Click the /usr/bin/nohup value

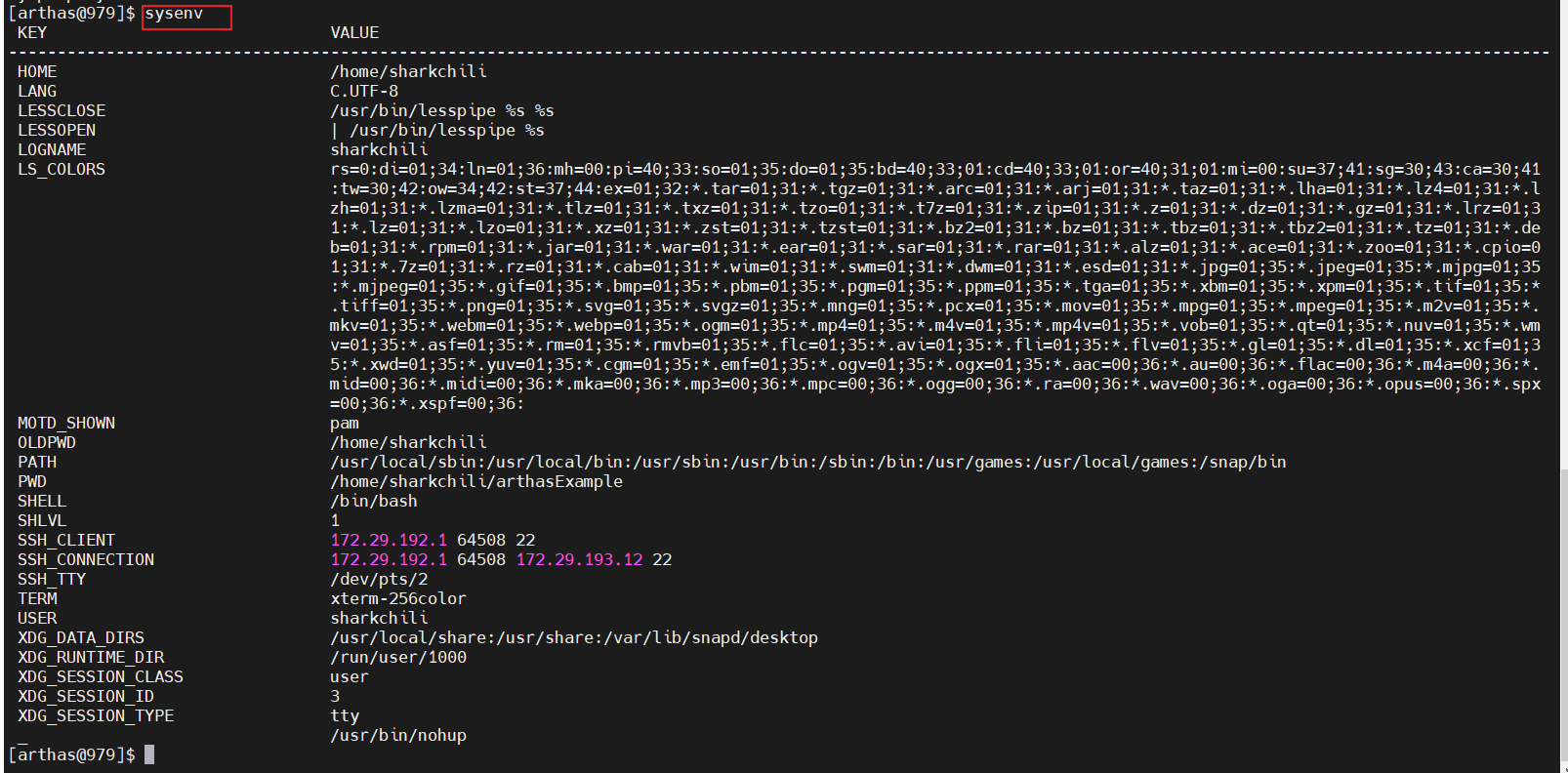[x=398, y=735]
